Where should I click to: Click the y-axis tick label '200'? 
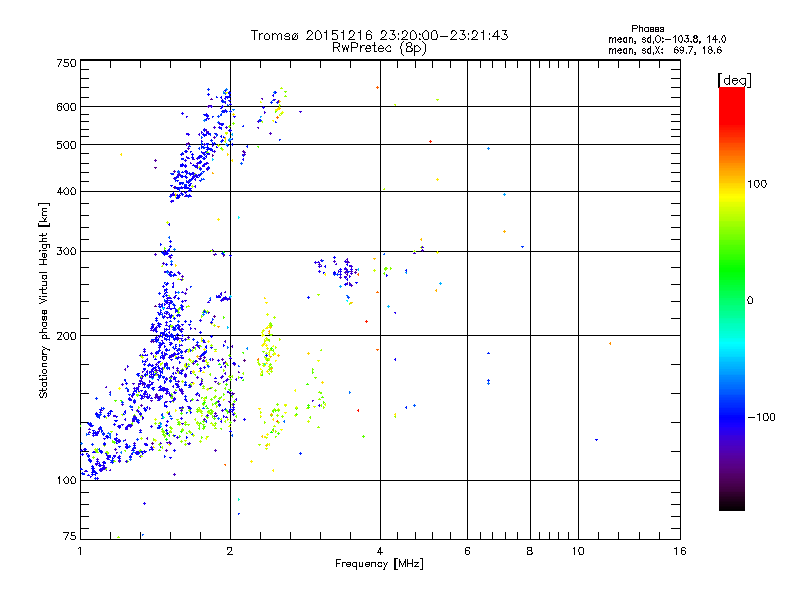(66, 336)
